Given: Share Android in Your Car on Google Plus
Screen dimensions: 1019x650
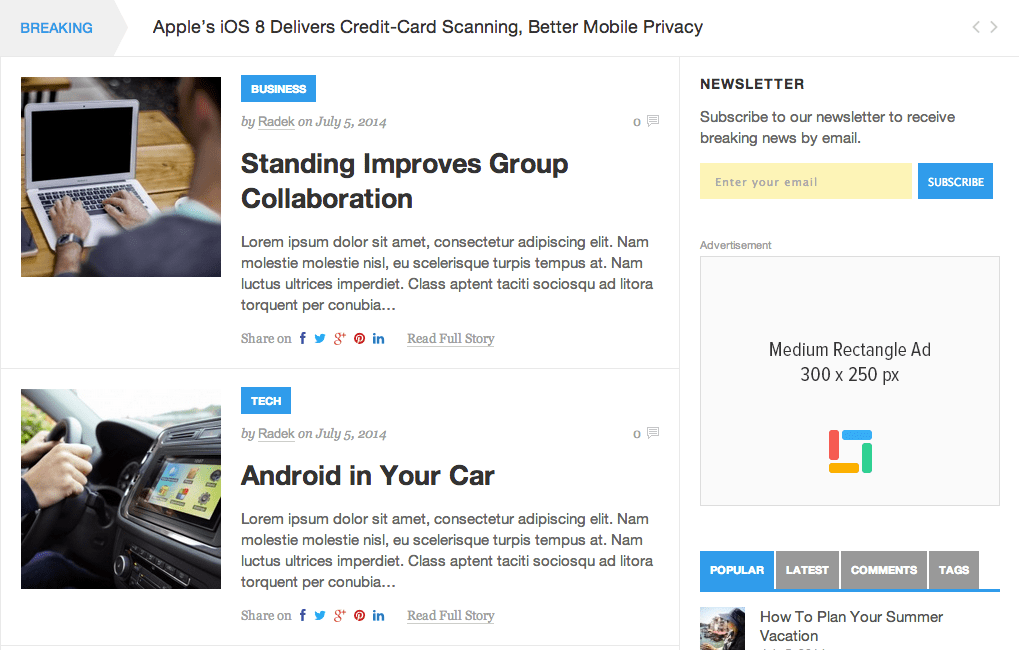Looking at the screenshot, I should [339, 616].
